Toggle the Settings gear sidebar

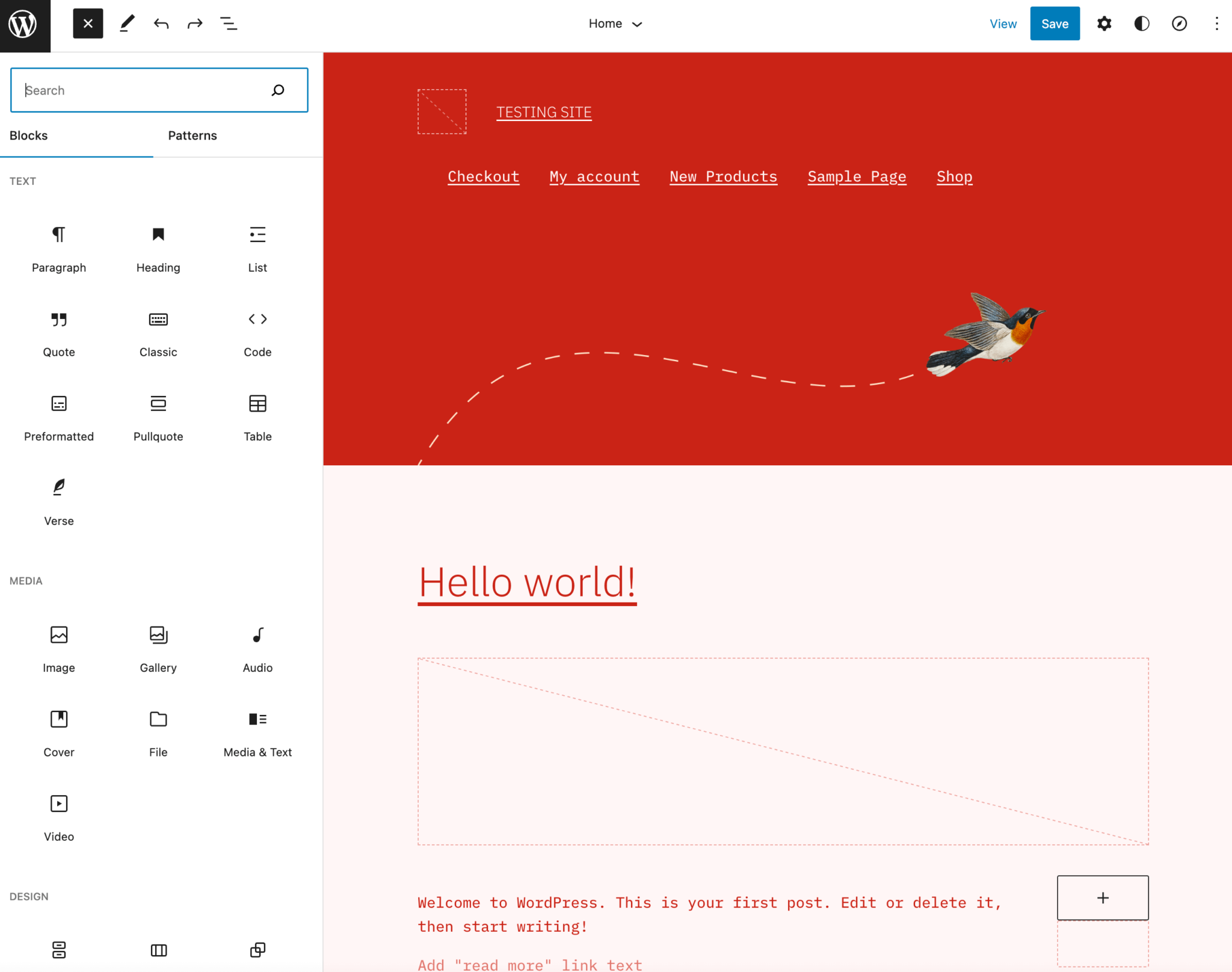pos(1104,23)
